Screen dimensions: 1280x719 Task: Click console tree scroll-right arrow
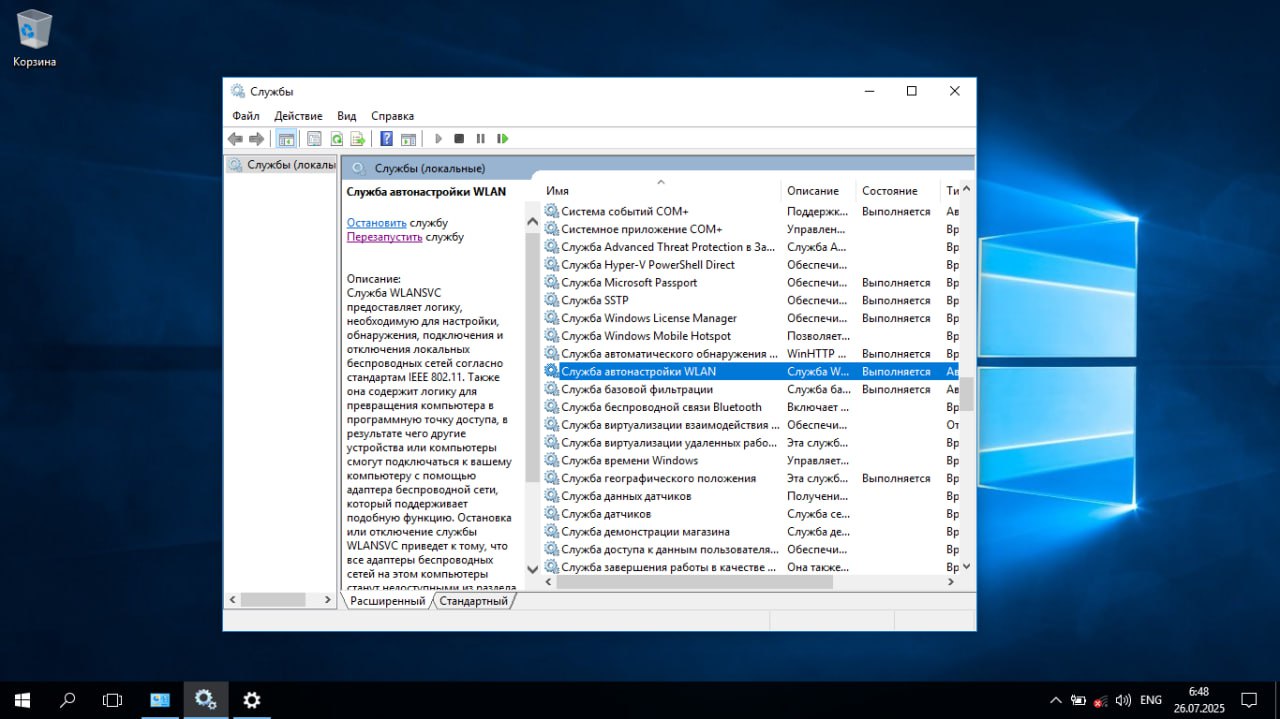(x=328, y=600)
